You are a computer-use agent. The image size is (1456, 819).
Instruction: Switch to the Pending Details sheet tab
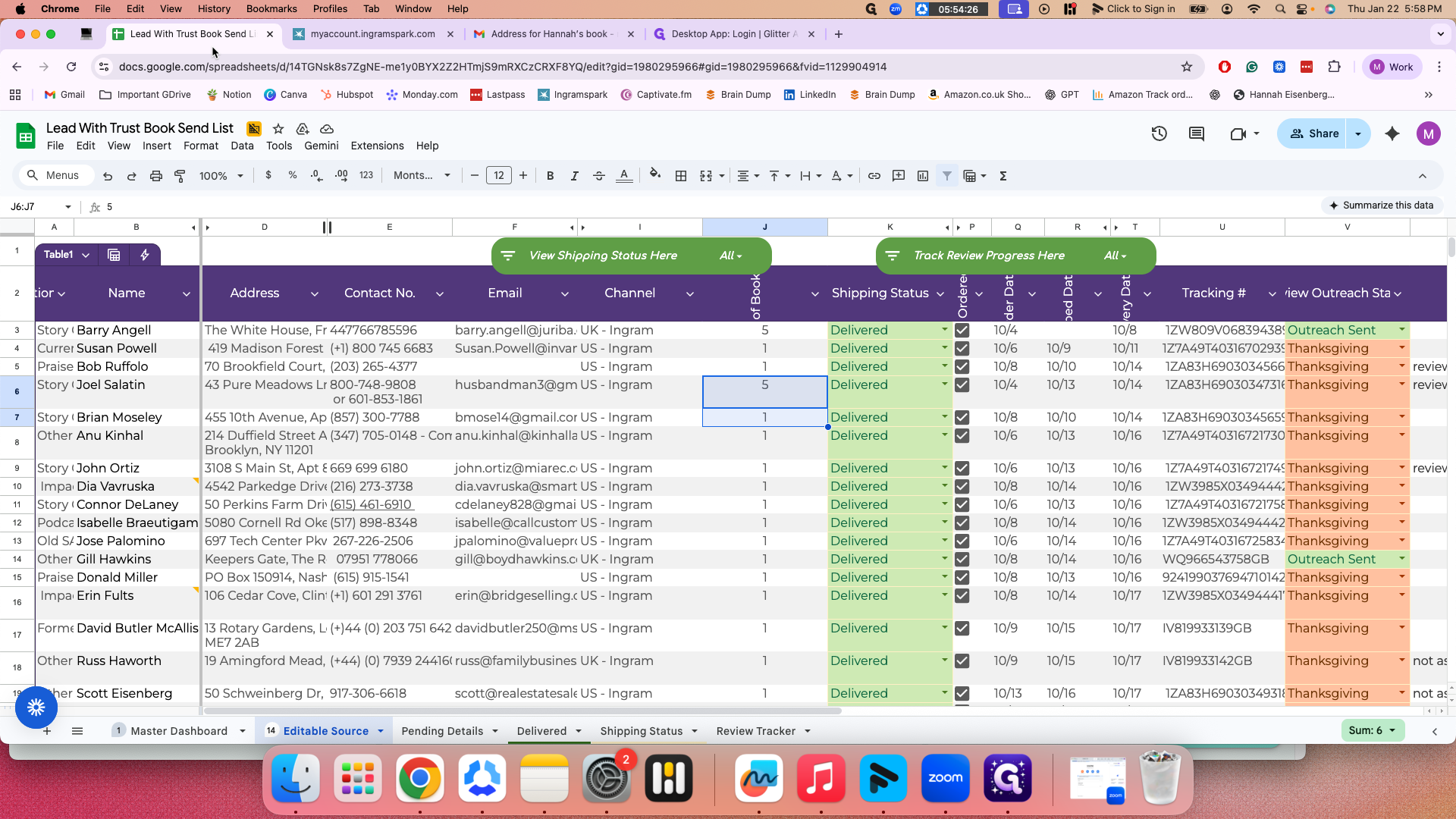pyautogui.click(x=442, y=731)
